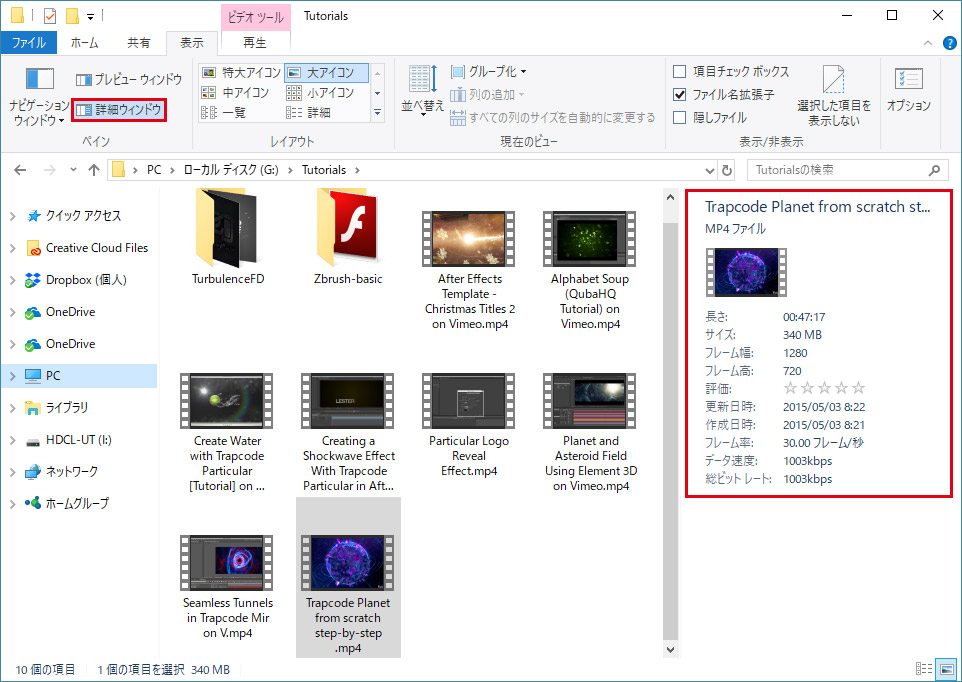This screenshot has height=682, width=962.
Task: Go up one folder level arrow
Action: pos(94,170)
